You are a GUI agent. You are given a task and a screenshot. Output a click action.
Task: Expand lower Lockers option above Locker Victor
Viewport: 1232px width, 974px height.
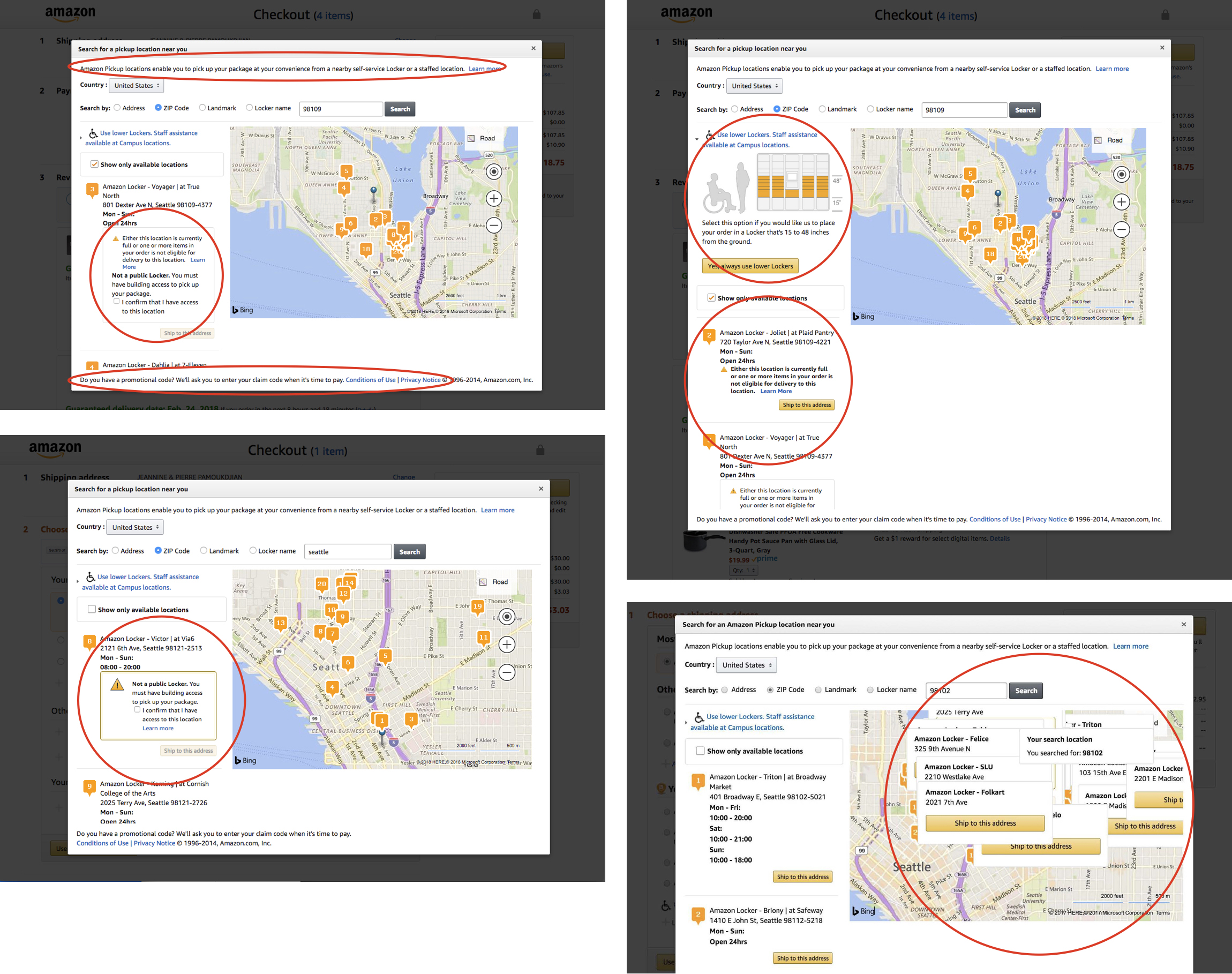pyautogui.click(x=78, y=582)
